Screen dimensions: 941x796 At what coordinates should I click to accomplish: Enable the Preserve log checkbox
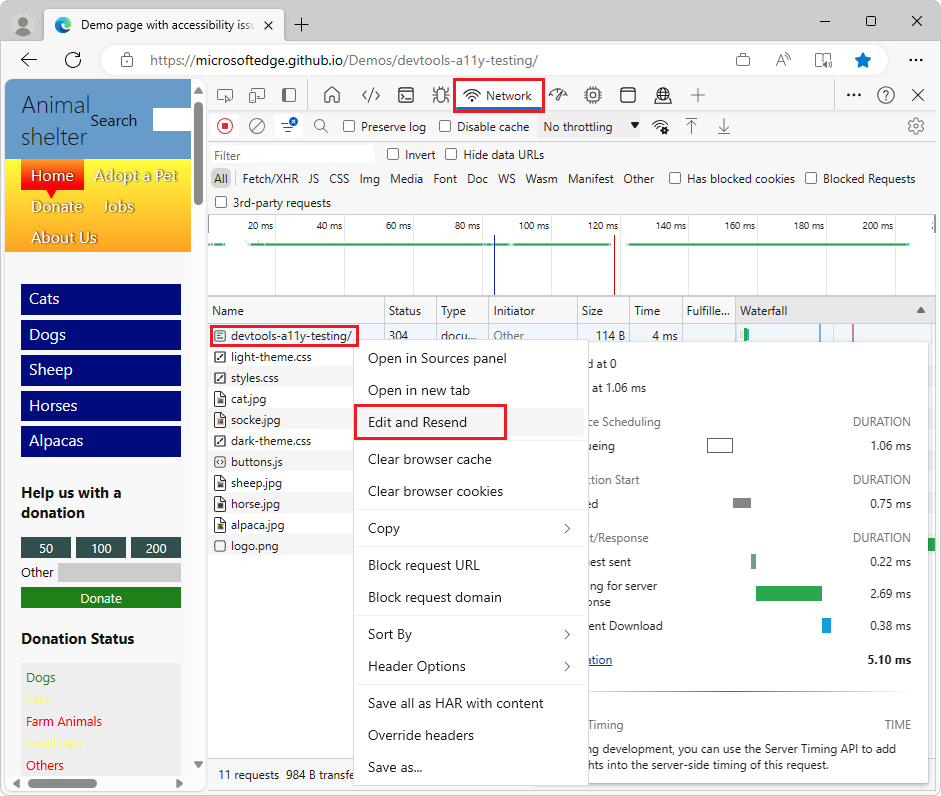[347, 127]
